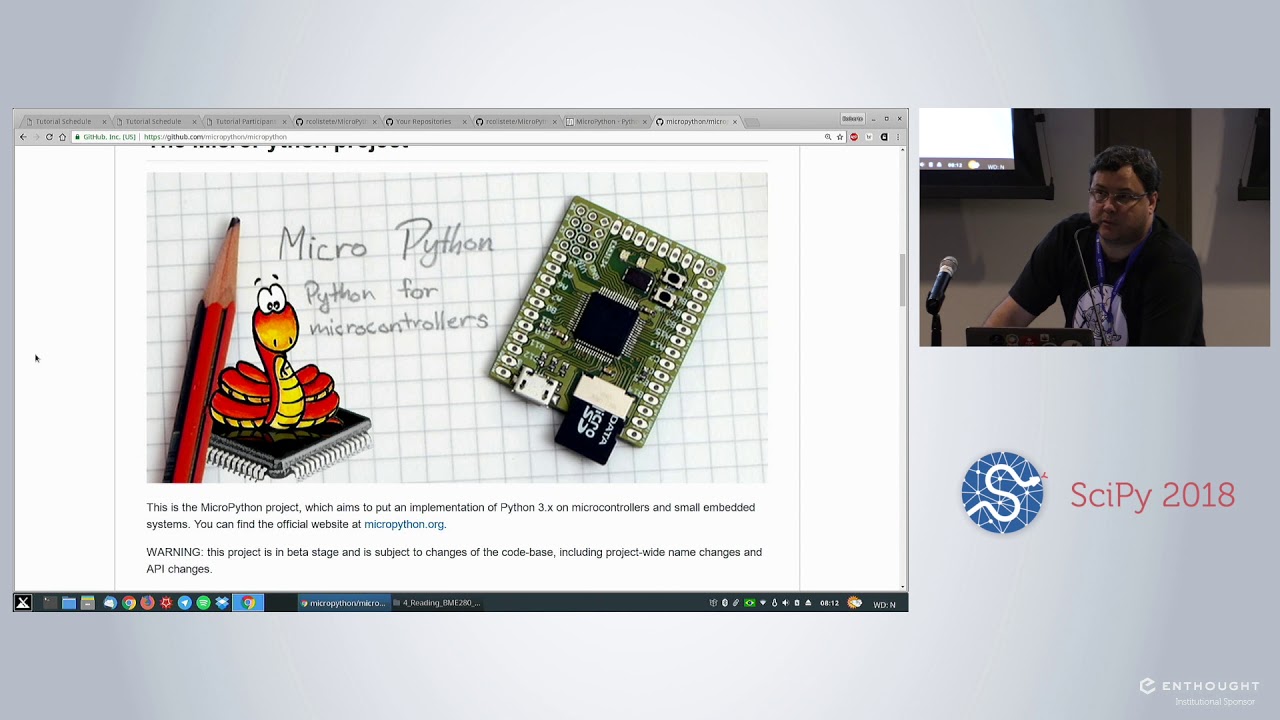Switch to 4_Reading_BME280 window in taskbar
The height and width of the screenshot is (720, 1280).
[x=437, y=603]
